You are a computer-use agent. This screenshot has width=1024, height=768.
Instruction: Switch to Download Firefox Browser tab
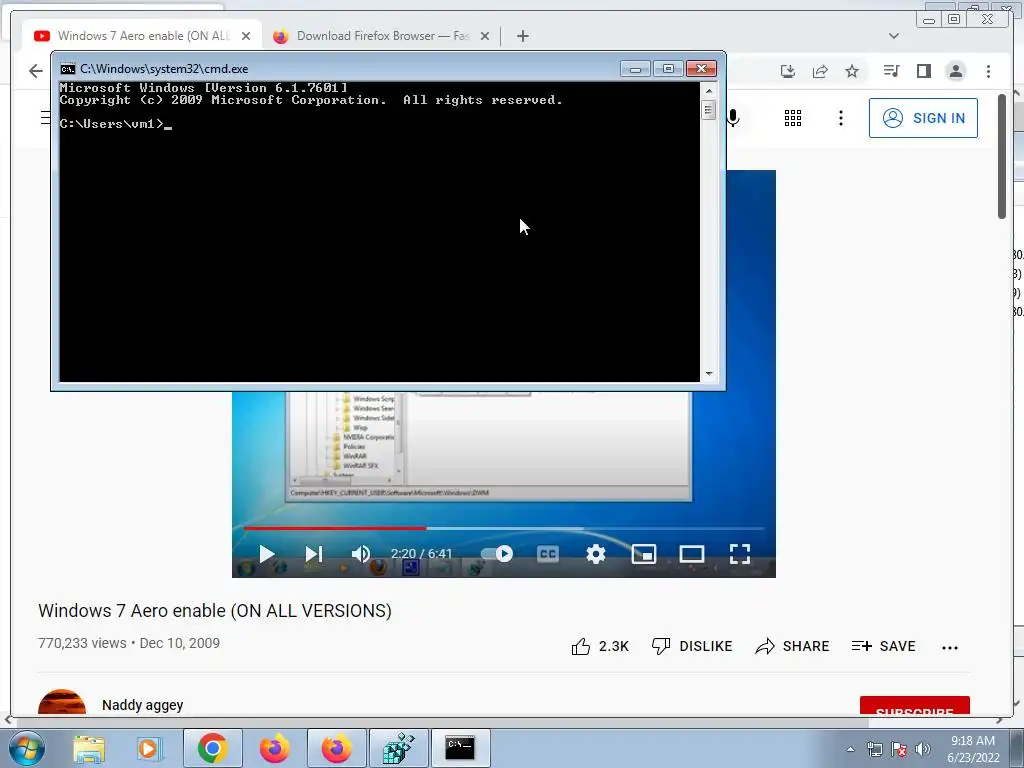tap(382, 36)
